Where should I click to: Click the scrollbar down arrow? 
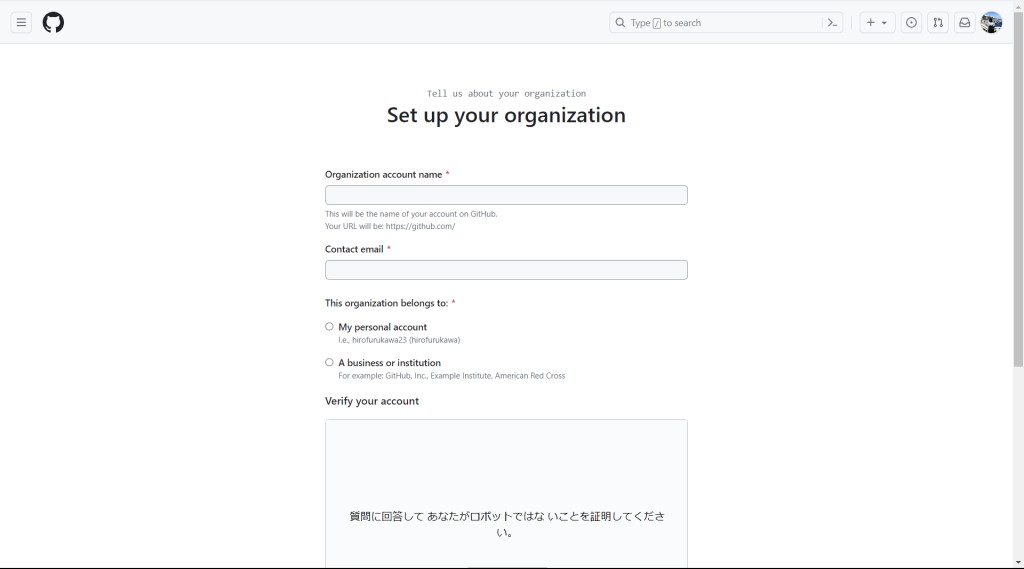(1018, 563)
